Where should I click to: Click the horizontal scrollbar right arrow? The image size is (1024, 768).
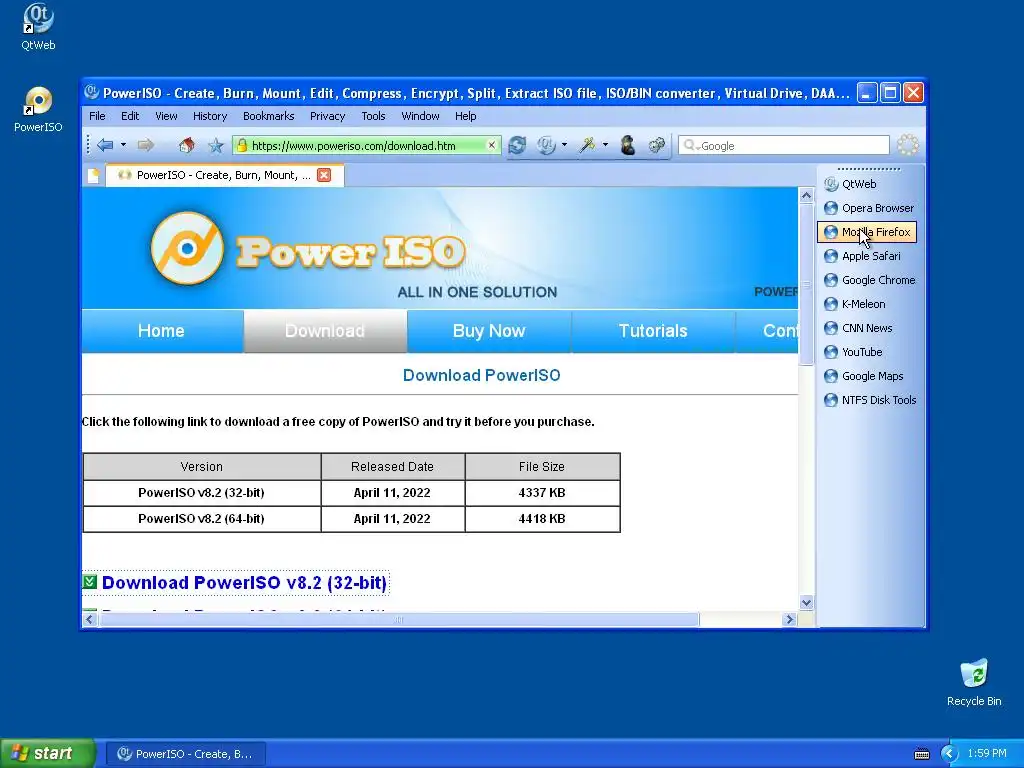click(x=790, y=619)
